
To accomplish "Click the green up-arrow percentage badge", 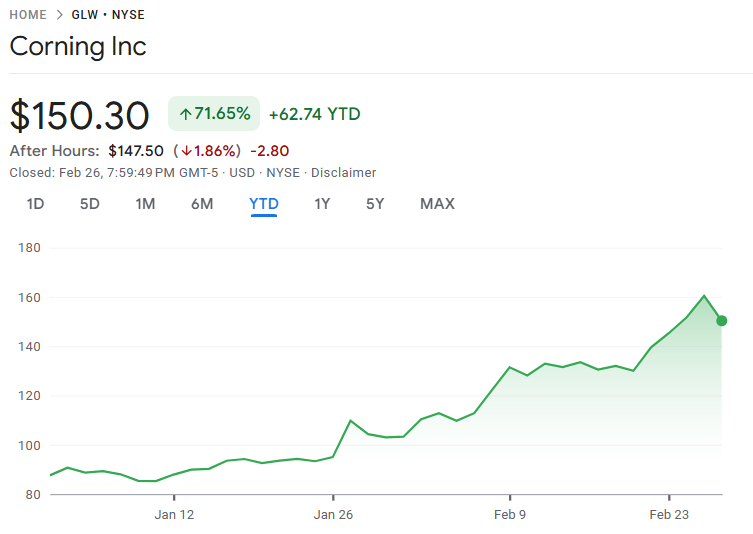I will pyautogui.click(x=214, y=114).
